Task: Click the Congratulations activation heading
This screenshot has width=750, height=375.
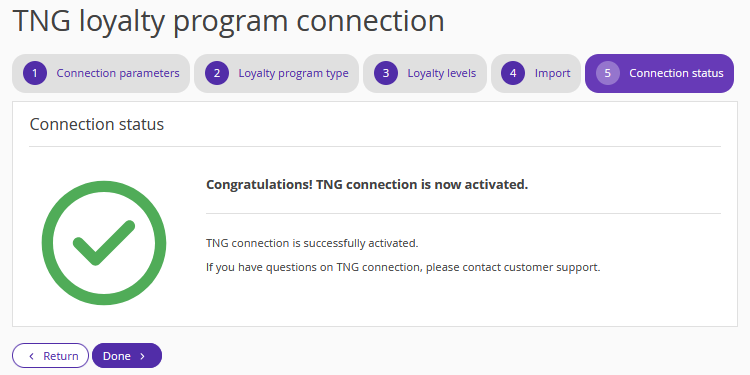Action: (x=367, y=185)
